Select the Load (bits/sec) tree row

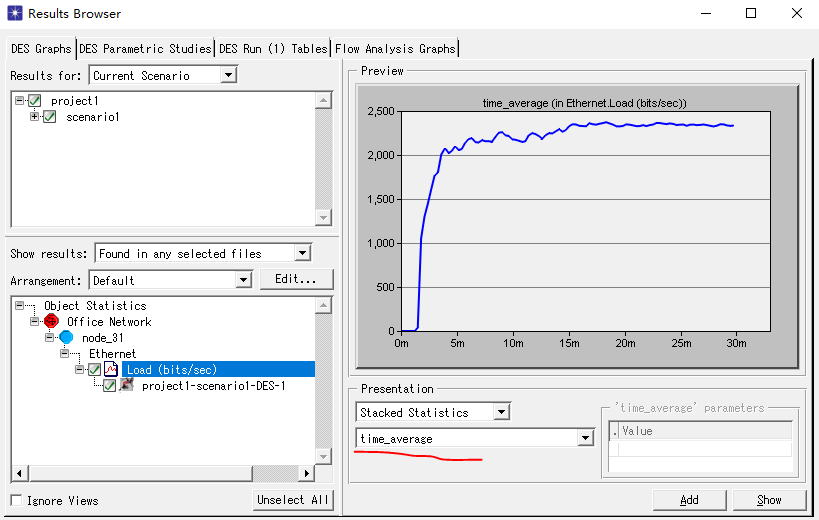pos(218,369)
